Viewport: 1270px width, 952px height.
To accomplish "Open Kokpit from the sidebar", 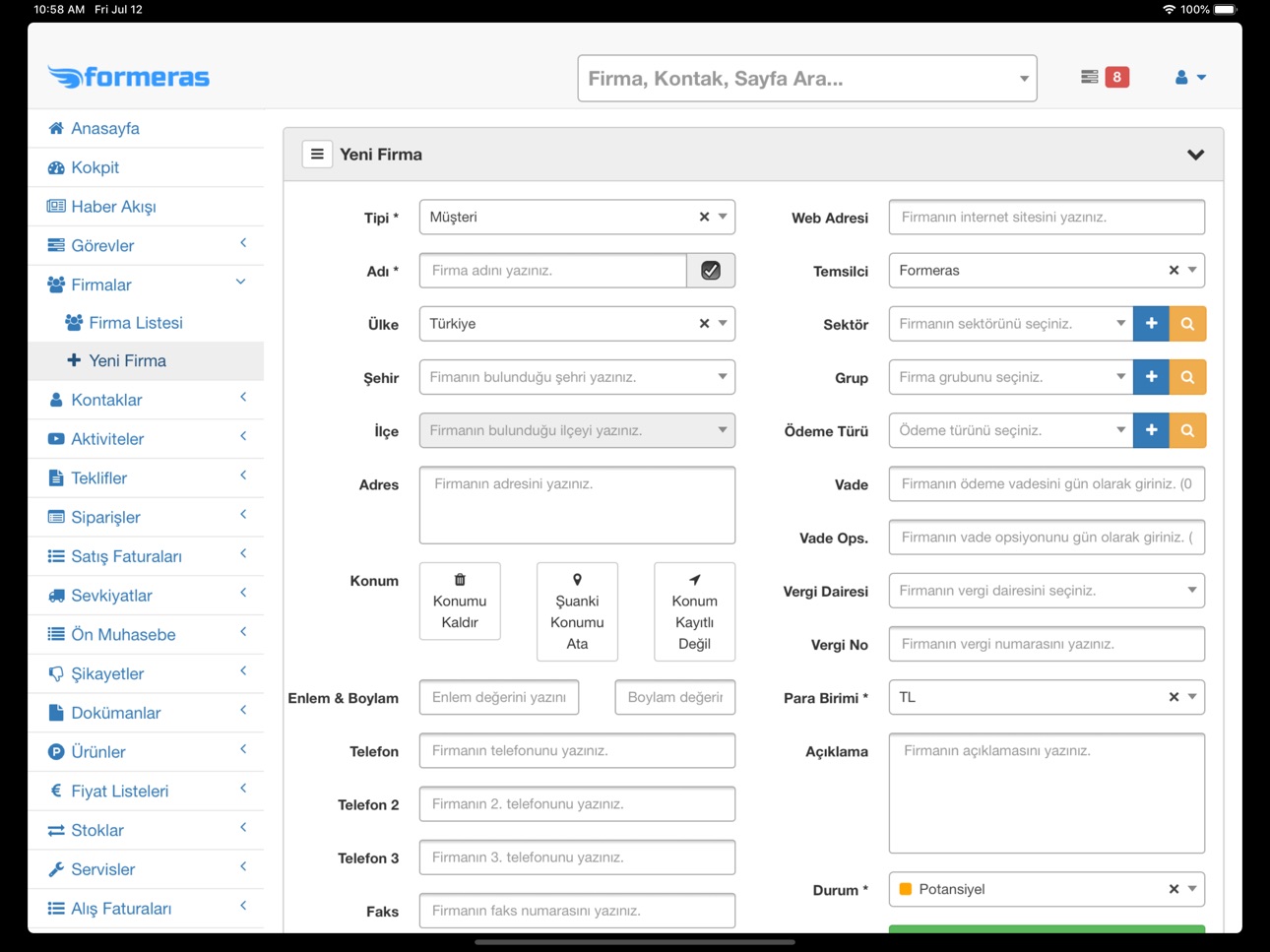I will click(x=146, y=167).
